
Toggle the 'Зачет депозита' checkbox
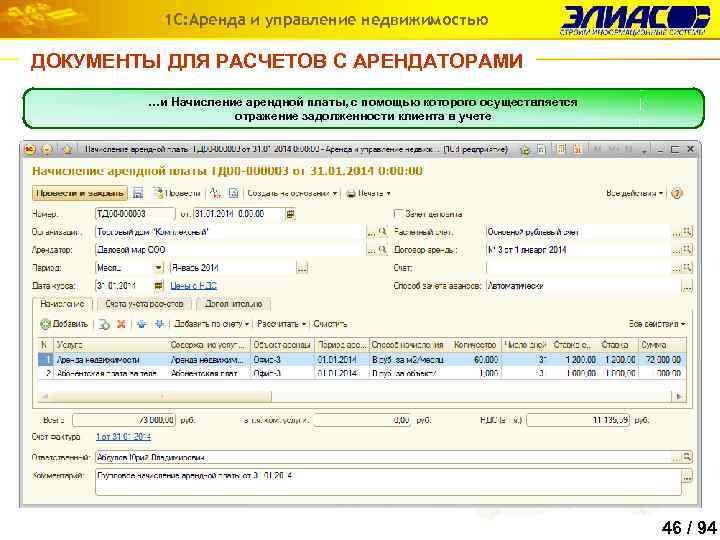tap(398, 214)
